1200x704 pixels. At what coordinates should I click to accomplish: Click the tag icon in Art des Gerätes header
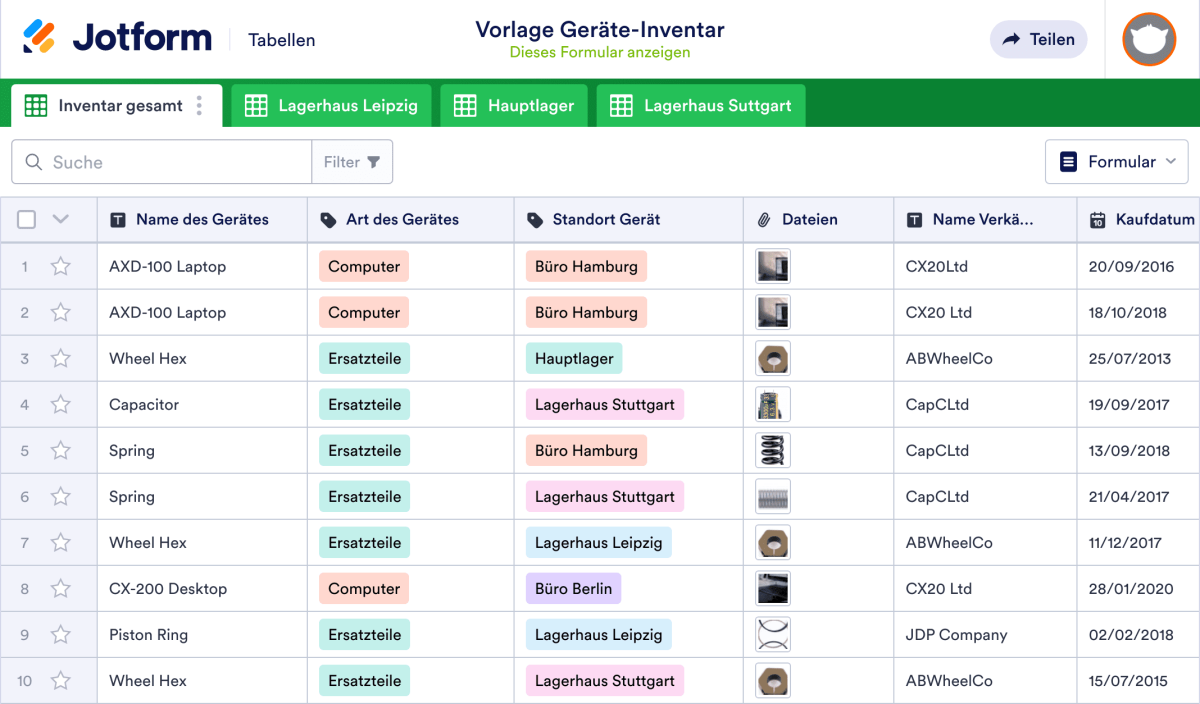pyautogui.click(x=326, y=219)
